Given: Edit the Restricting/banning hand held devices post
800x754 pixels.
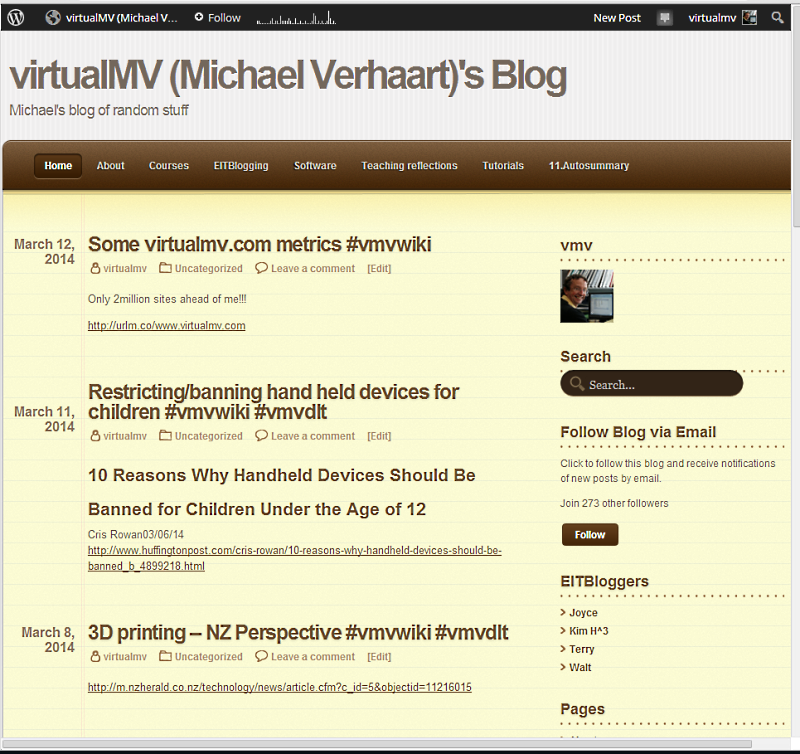Looking at the screenshot, I should (x=379, y=436).
